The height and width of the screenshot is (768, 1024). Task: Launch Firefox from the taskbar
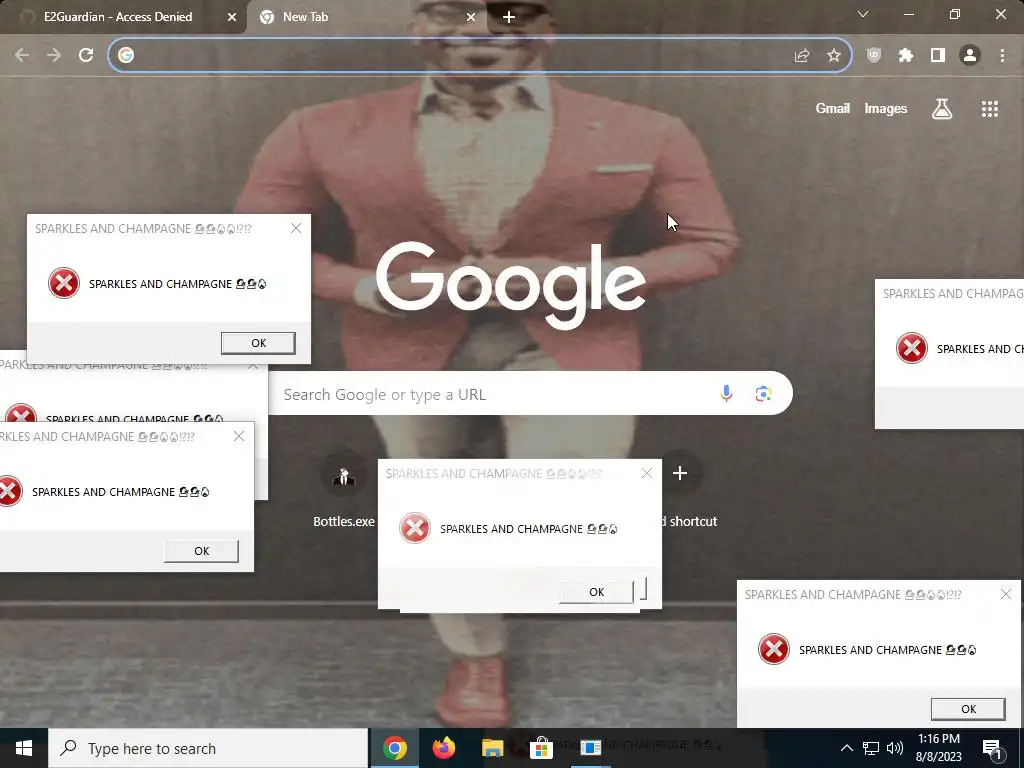(444, 748)
